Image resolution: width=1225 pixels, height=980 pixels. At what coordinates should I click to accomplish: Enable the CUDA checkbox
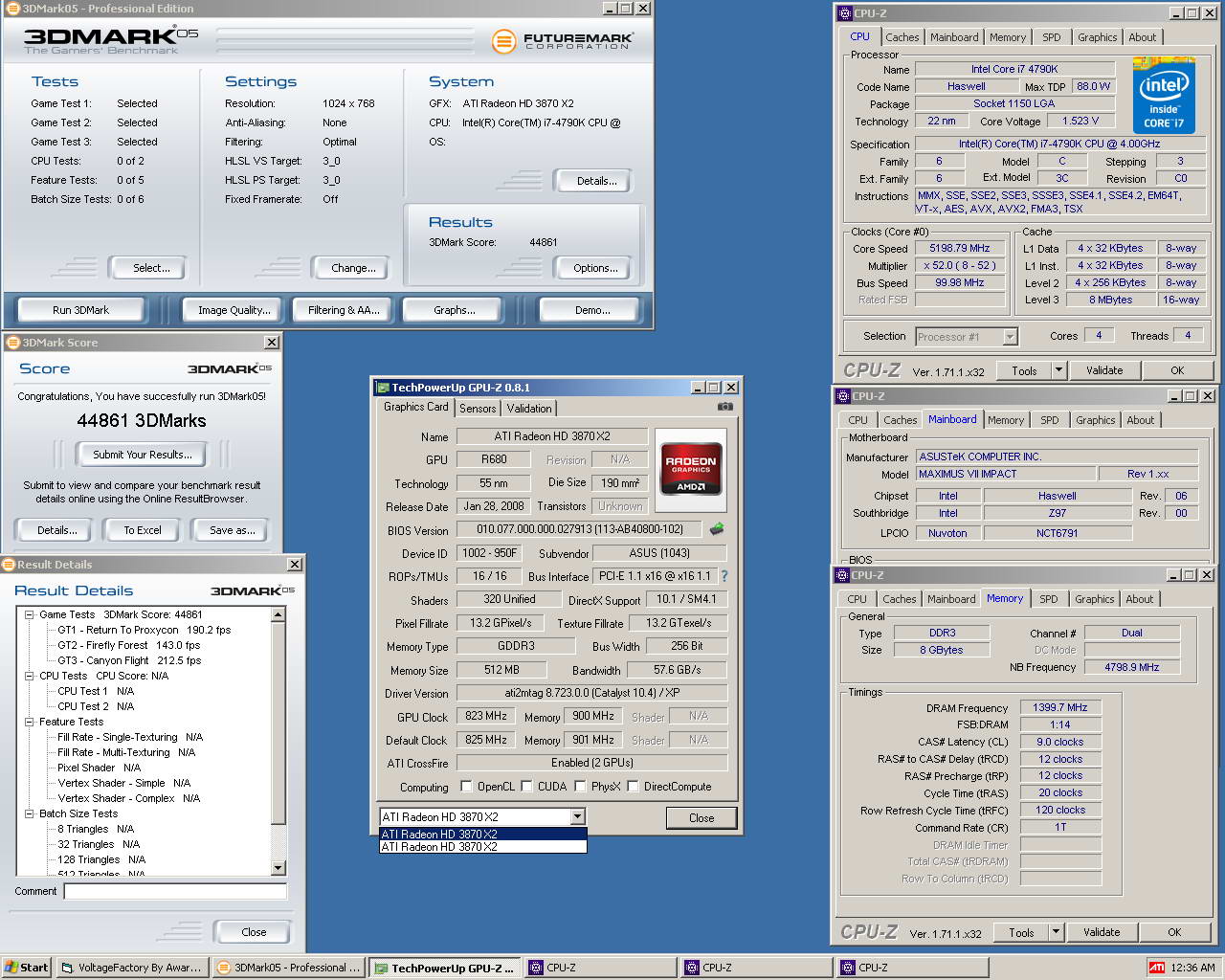tap(526, 787)
